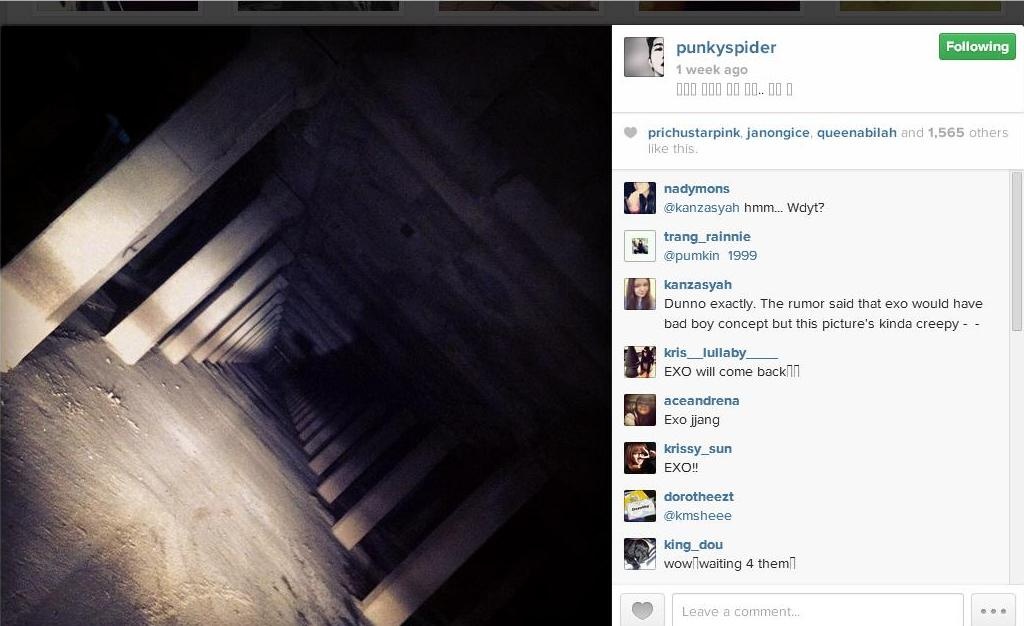Click the @kanzasyah mention link
1024x626 pixels.
point(701,208)
